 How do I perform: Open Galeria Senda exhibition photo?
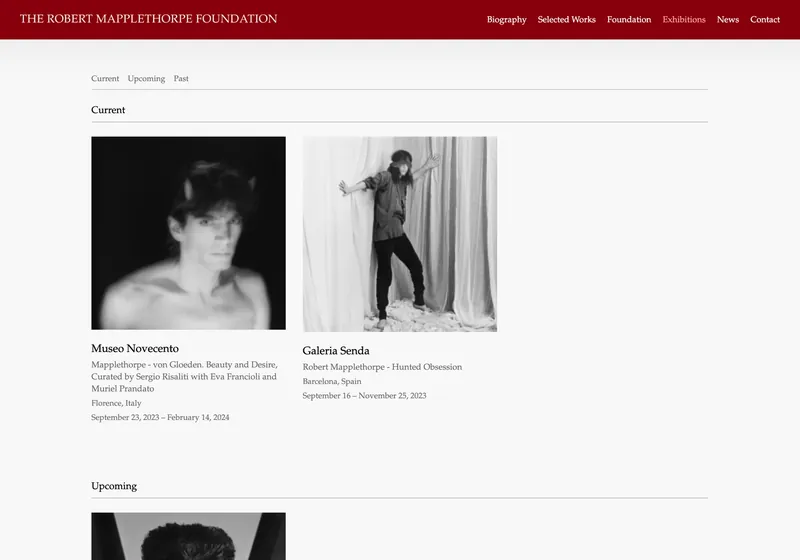pos(399,234)
